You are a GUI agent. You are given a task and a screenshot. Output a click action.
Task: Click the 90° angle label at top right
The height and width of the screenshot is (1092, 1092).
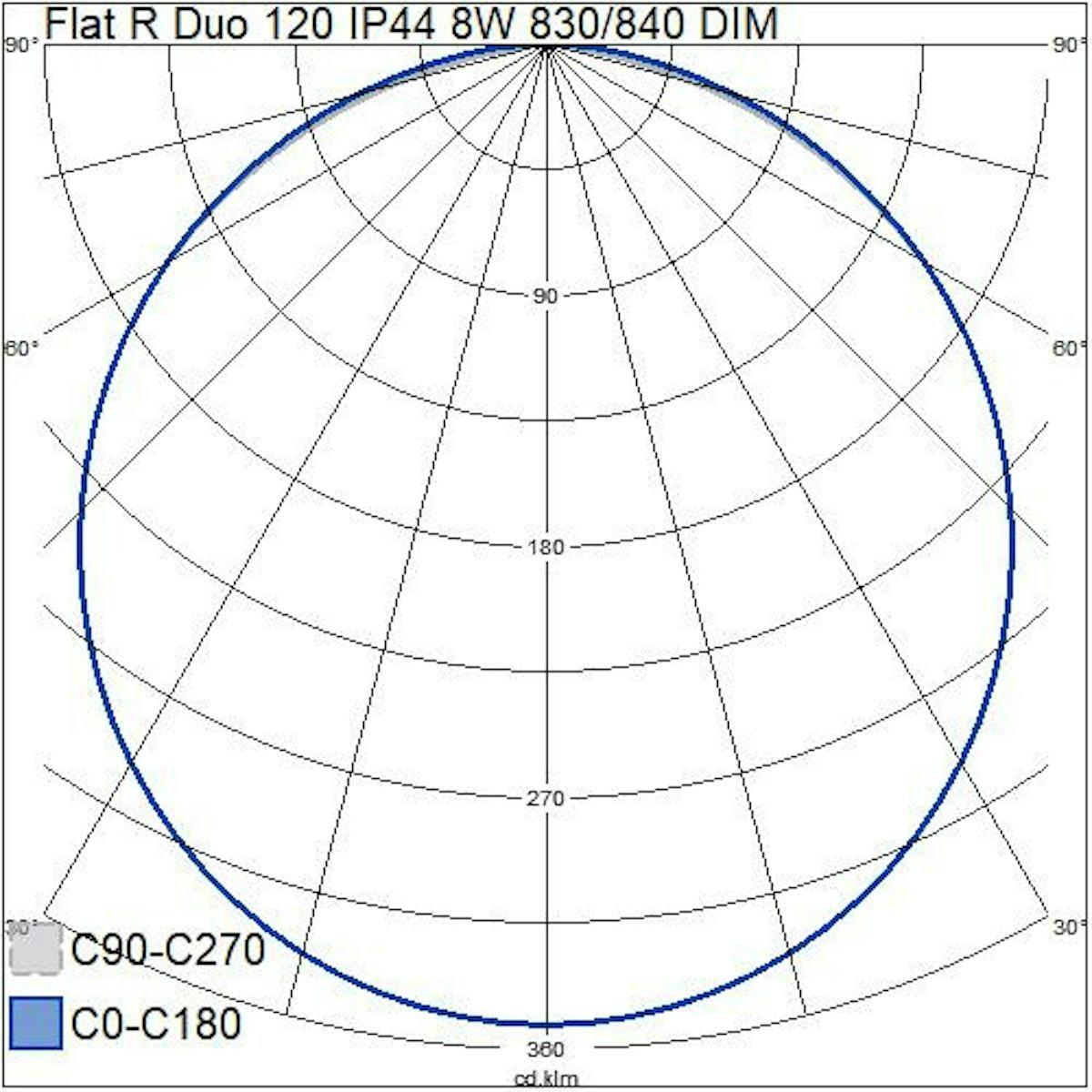click(1070, 45)
